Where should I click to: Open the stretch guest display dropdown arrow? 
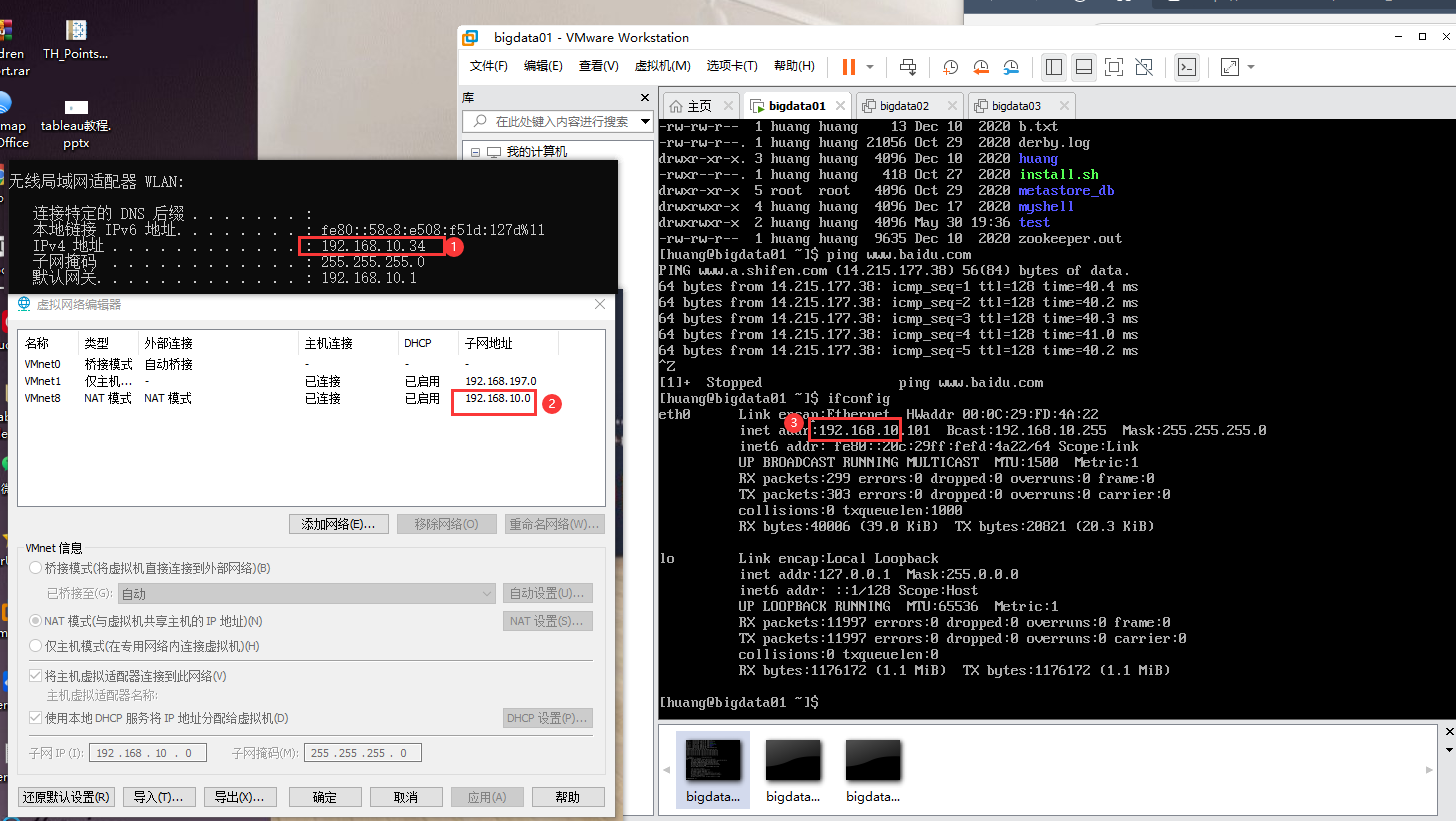point(1249,67)
